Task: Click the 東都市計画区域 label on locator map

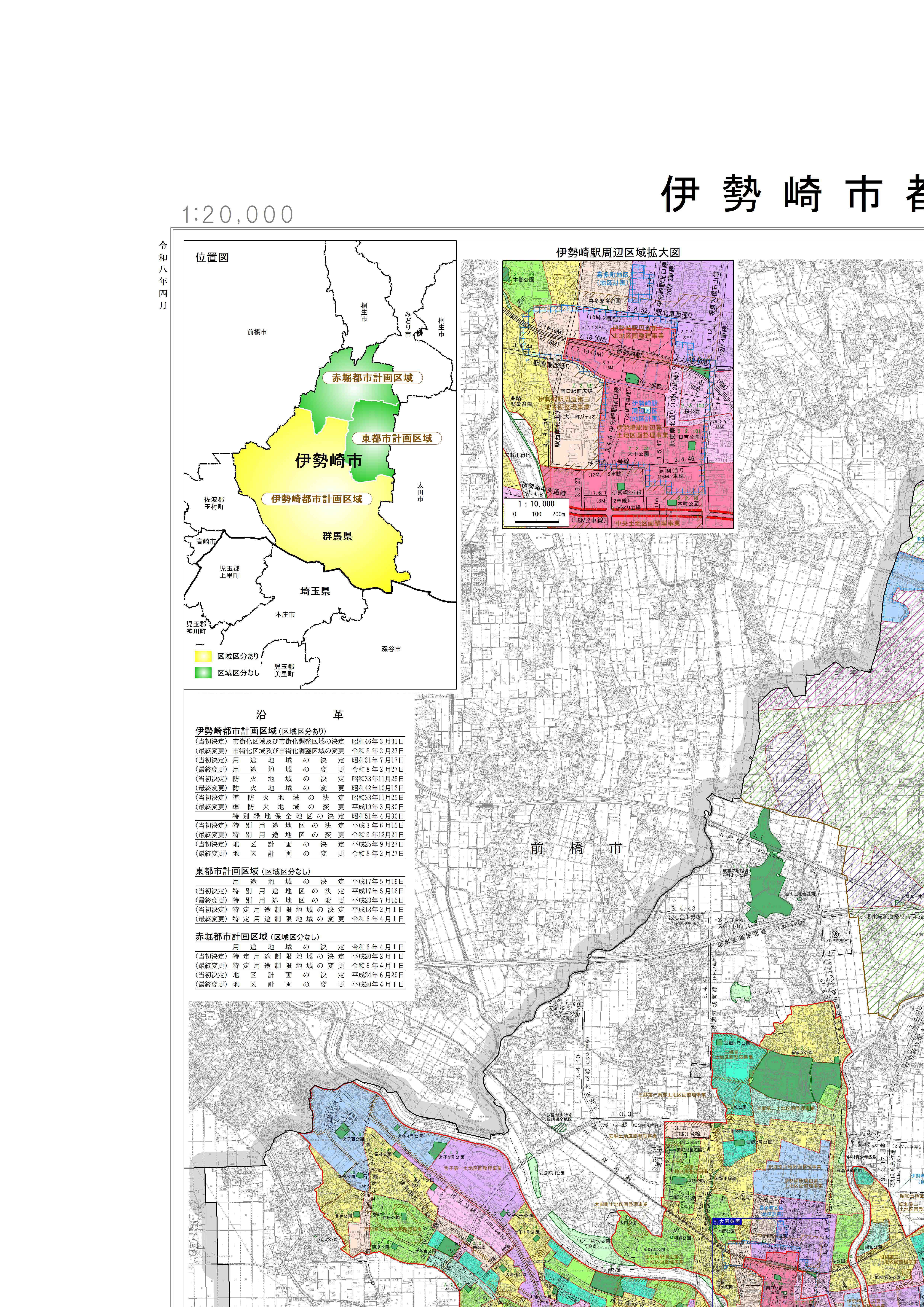Action: 397,438
